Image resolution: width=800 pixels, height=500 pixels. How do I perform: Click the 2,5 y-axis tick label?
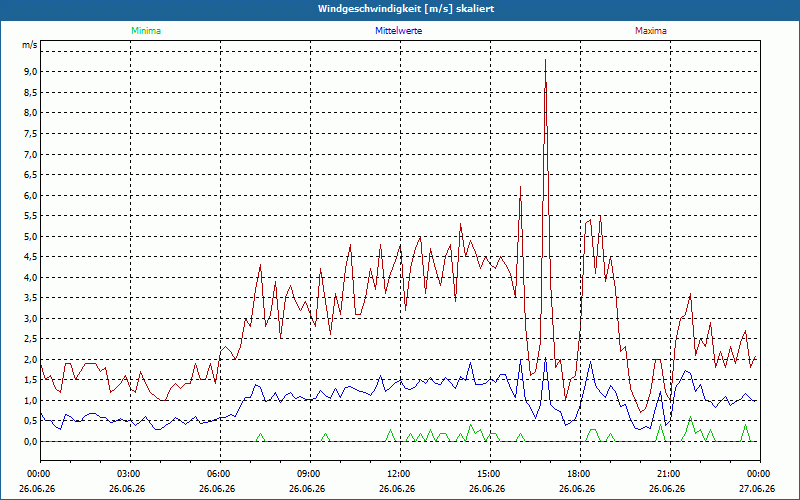point(31,339)
